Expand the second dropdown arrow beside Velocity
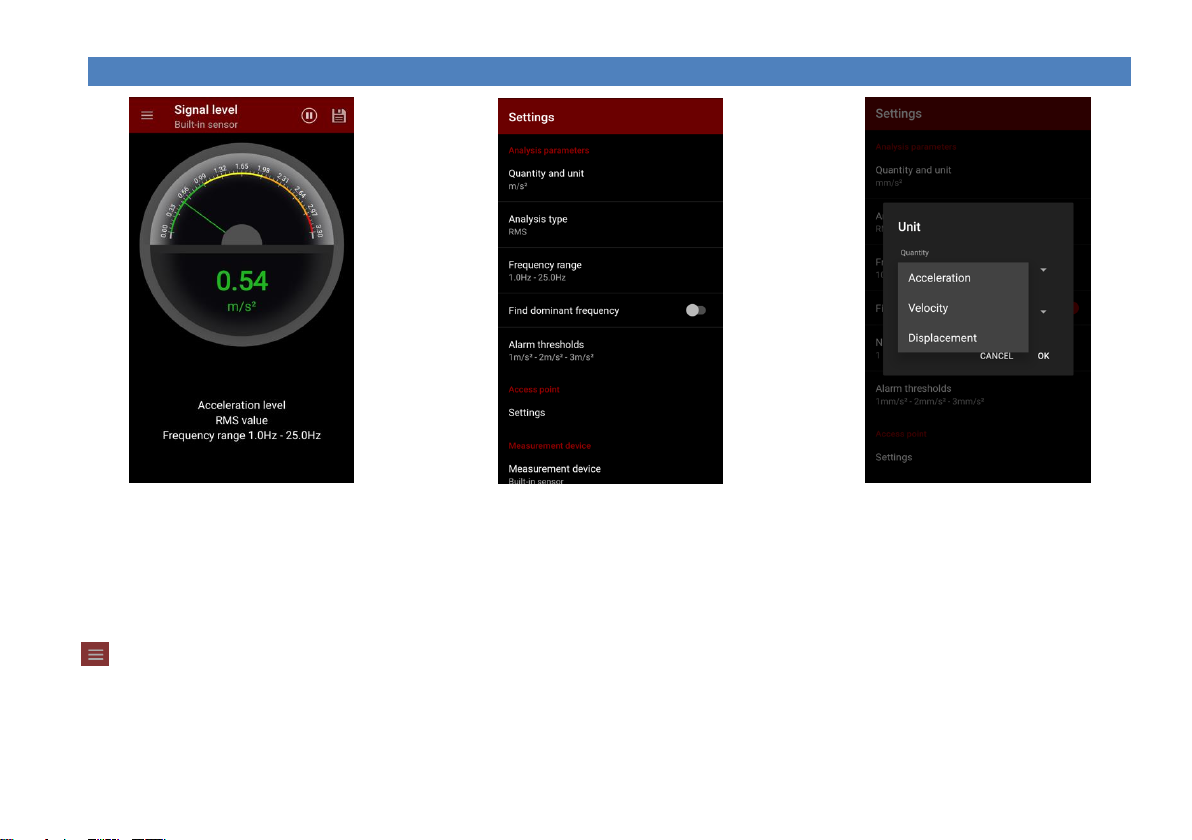 1043,312
